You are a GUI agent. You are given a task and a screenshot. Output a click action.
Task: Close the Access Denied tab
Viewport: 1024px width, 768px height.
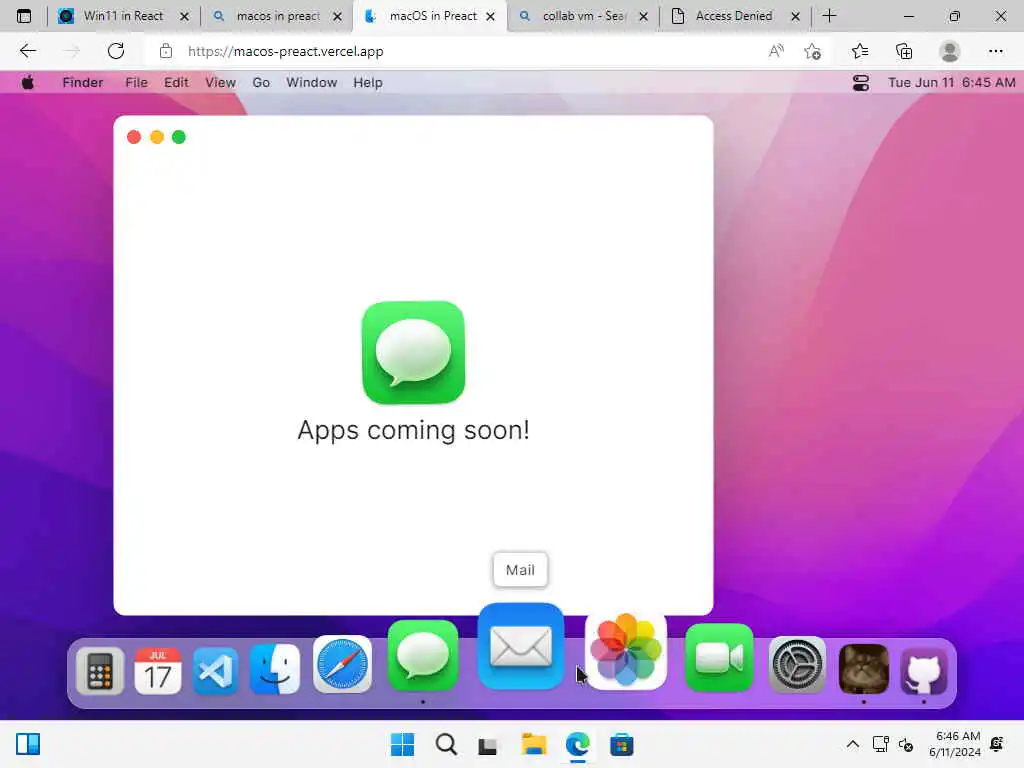pos(795,16)
